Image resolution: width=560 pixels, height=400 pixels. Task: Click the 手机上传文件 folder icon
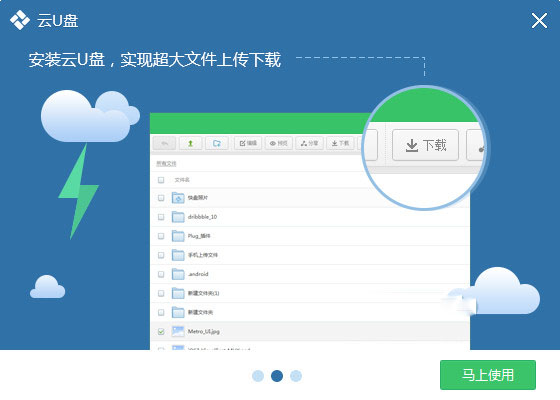(178, 255)
